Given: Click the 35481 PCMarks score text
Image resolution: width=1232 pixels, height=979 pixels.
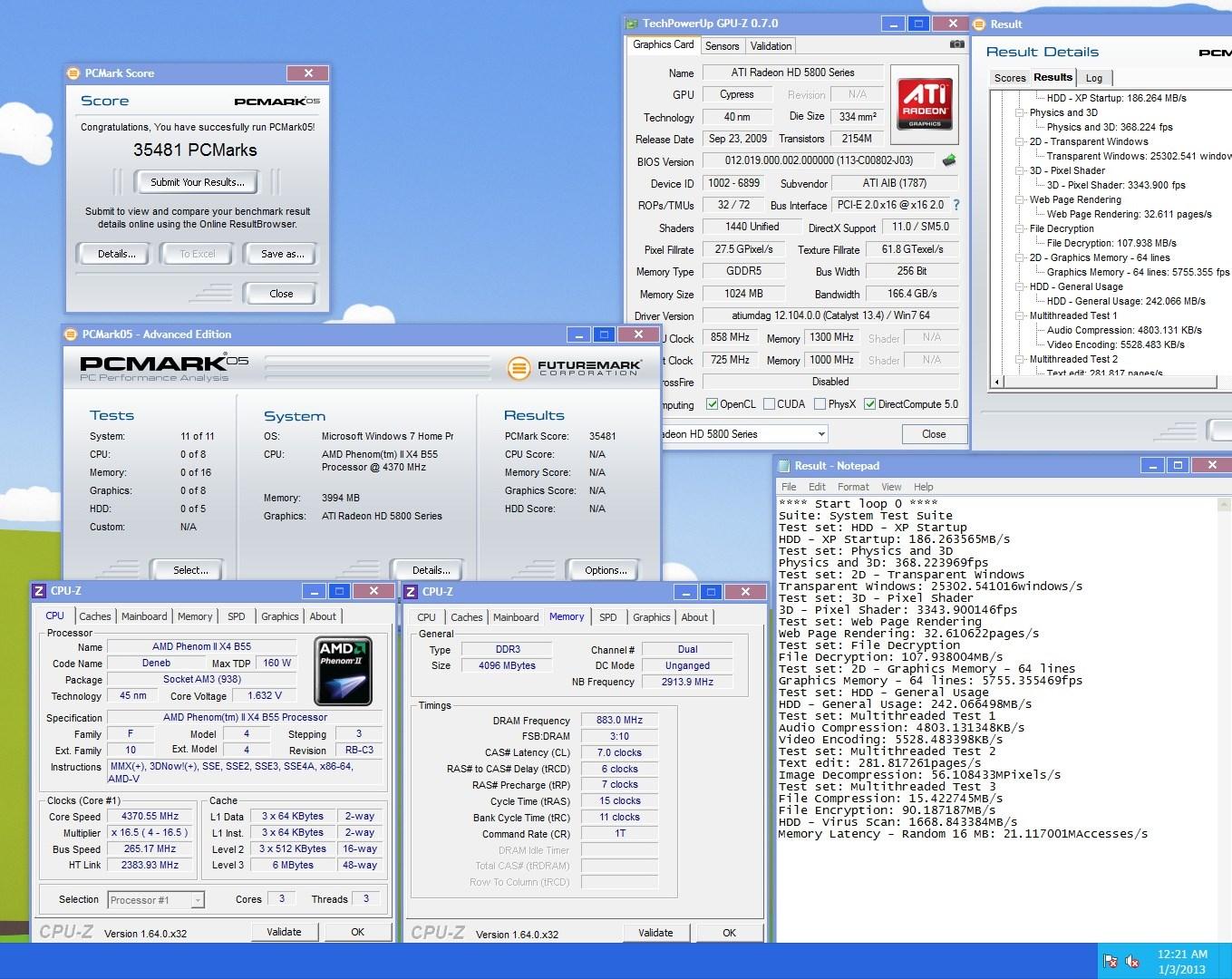Looking at the screenshot, I should [195, 150].
